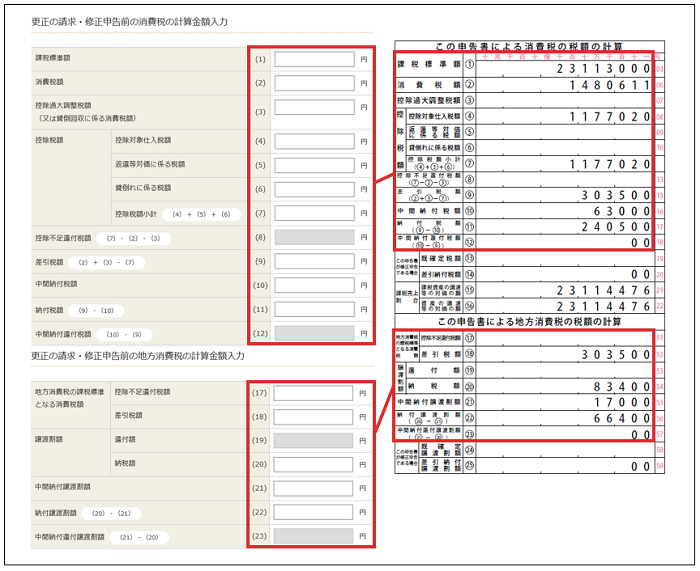Select the 控除不足還付税額 (17) input field
700x571 pixels.
tap(314, 393)
